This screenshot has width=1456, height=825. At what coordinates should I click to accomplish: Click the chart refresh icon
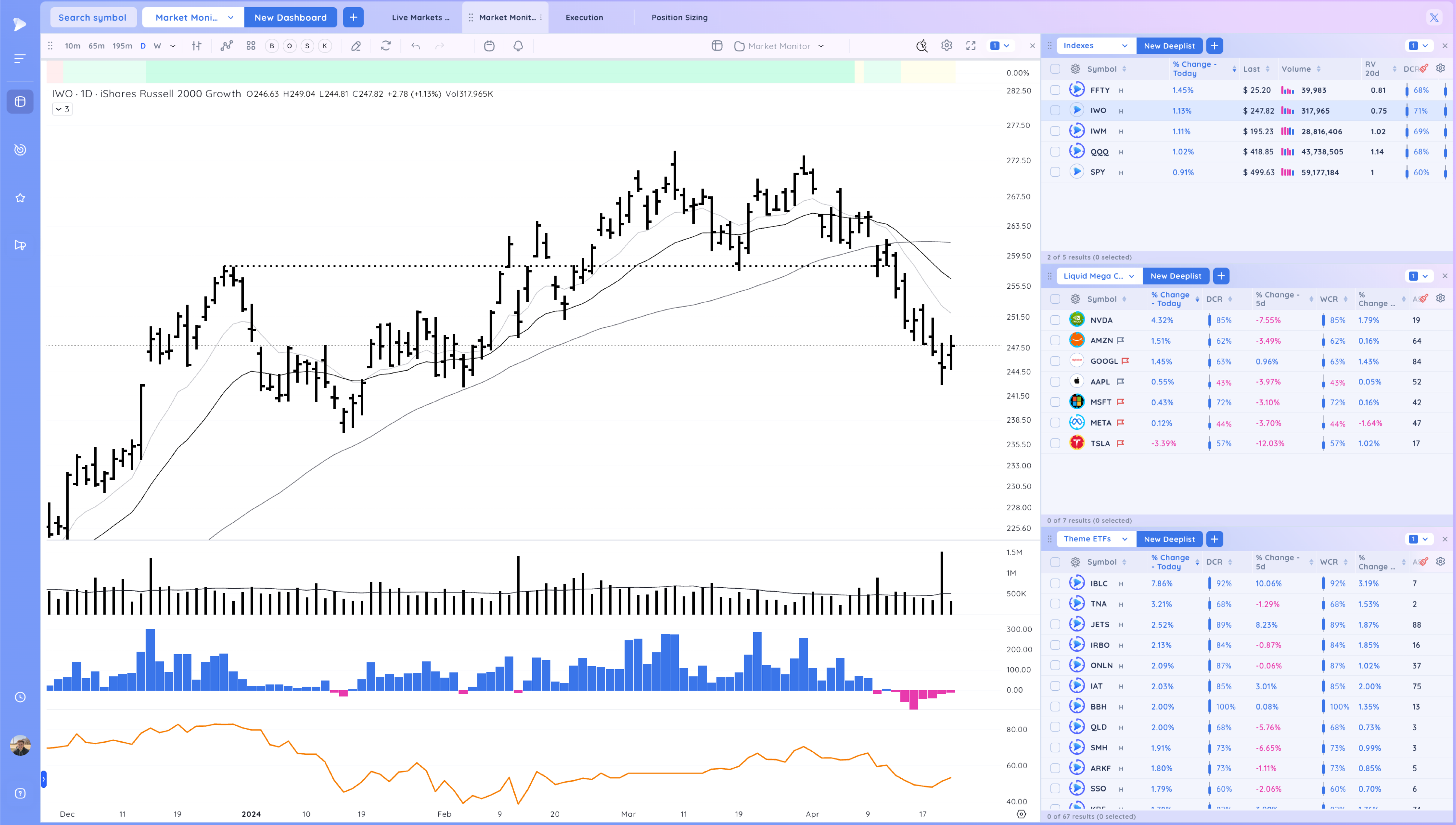386,46
